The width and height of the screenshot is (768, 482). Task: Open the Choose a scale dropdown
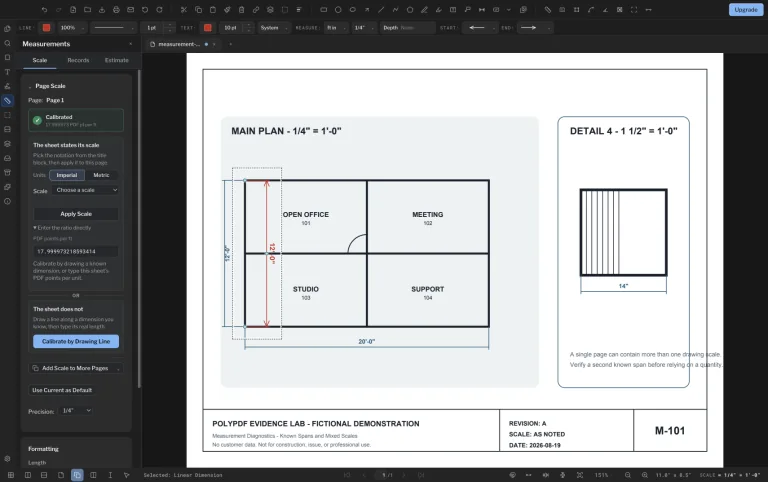tap(86, 190)
